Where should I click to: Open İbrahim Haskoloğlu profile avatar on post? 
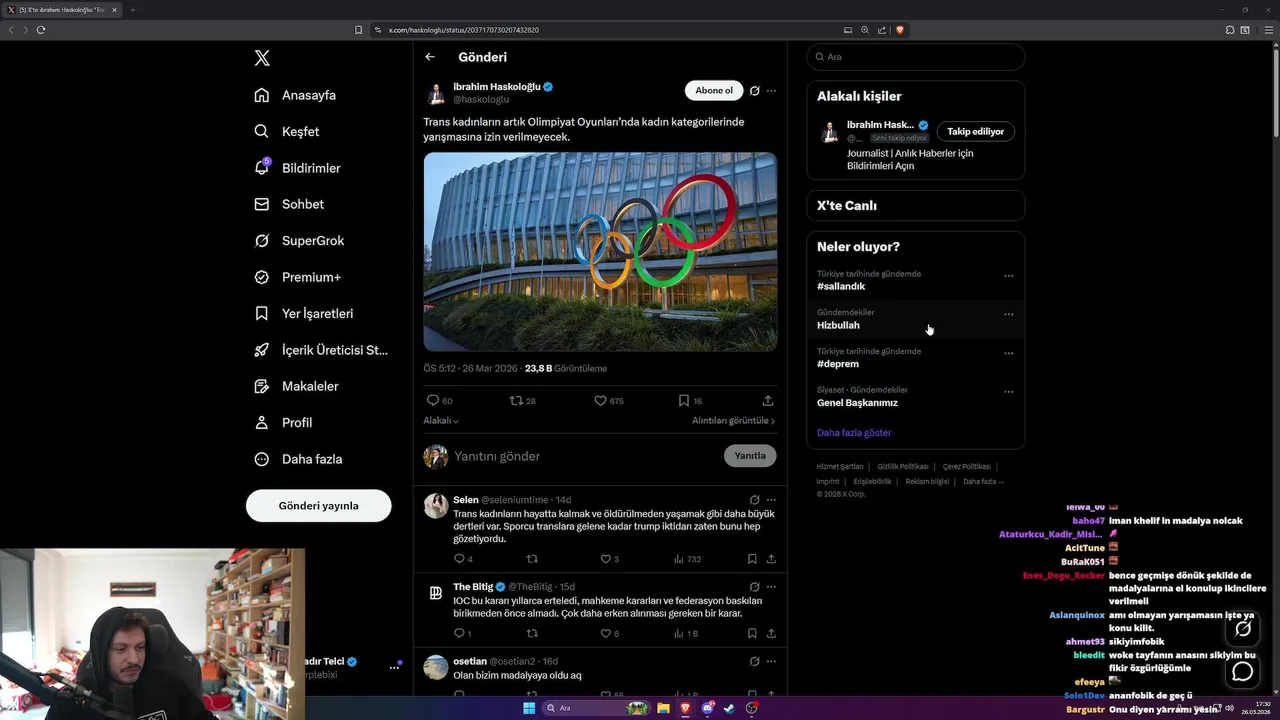point(436,94)
